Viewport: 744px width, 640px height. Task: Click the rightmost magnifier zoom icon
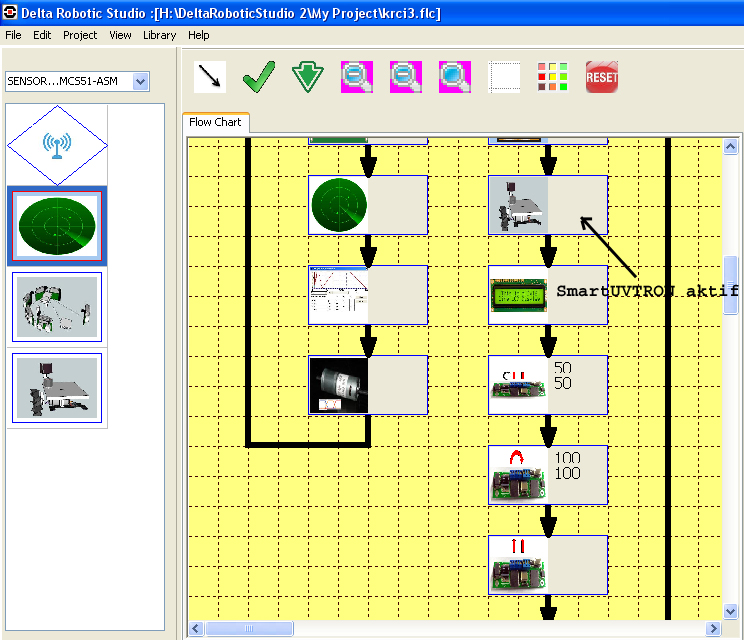pos(455,77)
